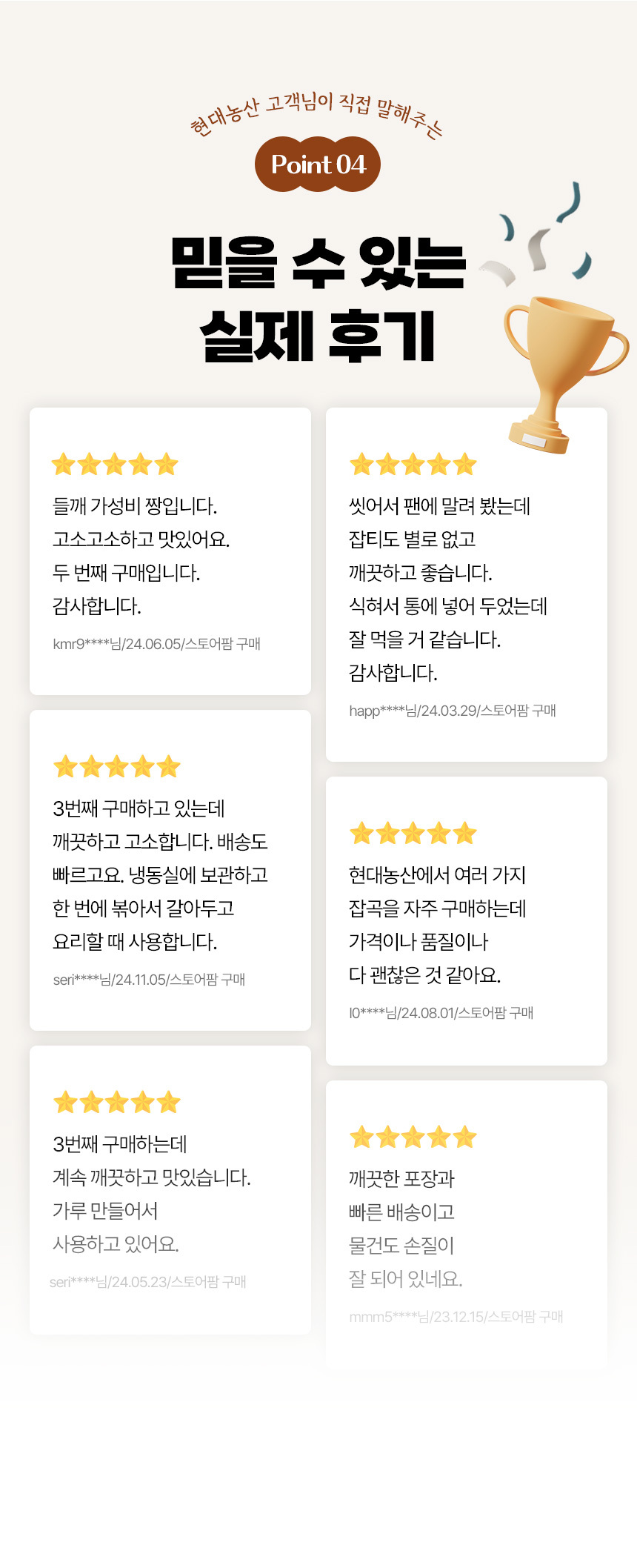Screen dimensions: 637x1568
Task: Click the stars above the 24.05.23 seri review
Action: [117, 1102]
